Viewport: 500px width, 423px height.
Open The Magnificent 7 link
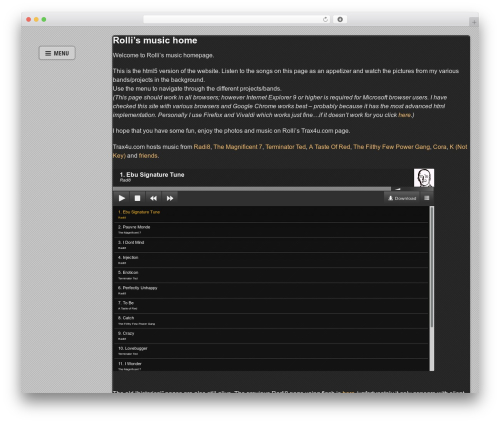pyautogui.click(x=238, y=147)
